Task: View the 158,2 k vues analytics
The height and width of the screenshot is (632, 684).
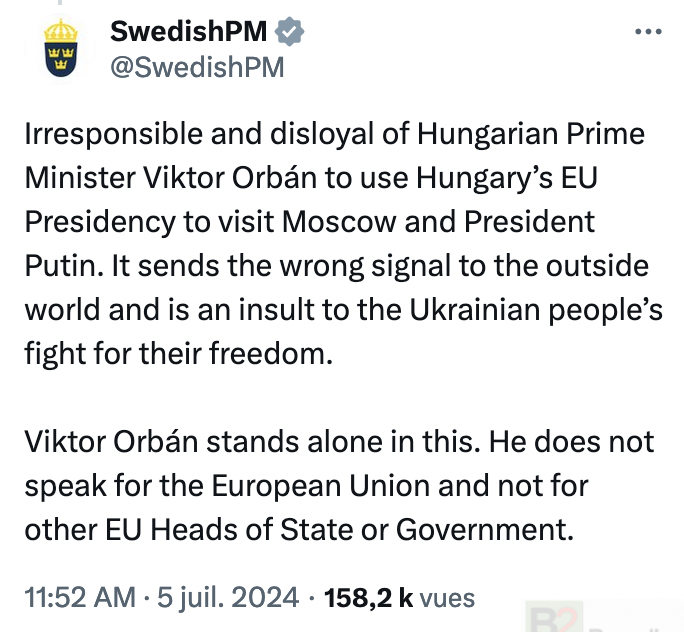Action: click(x=399, y=597)
